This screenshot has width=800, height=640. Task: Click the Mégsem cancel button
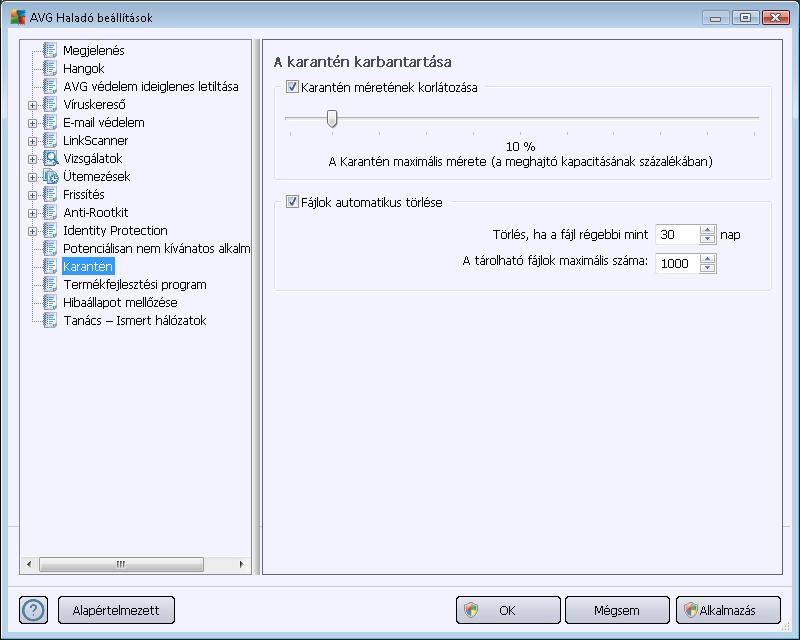click(617, 610)
